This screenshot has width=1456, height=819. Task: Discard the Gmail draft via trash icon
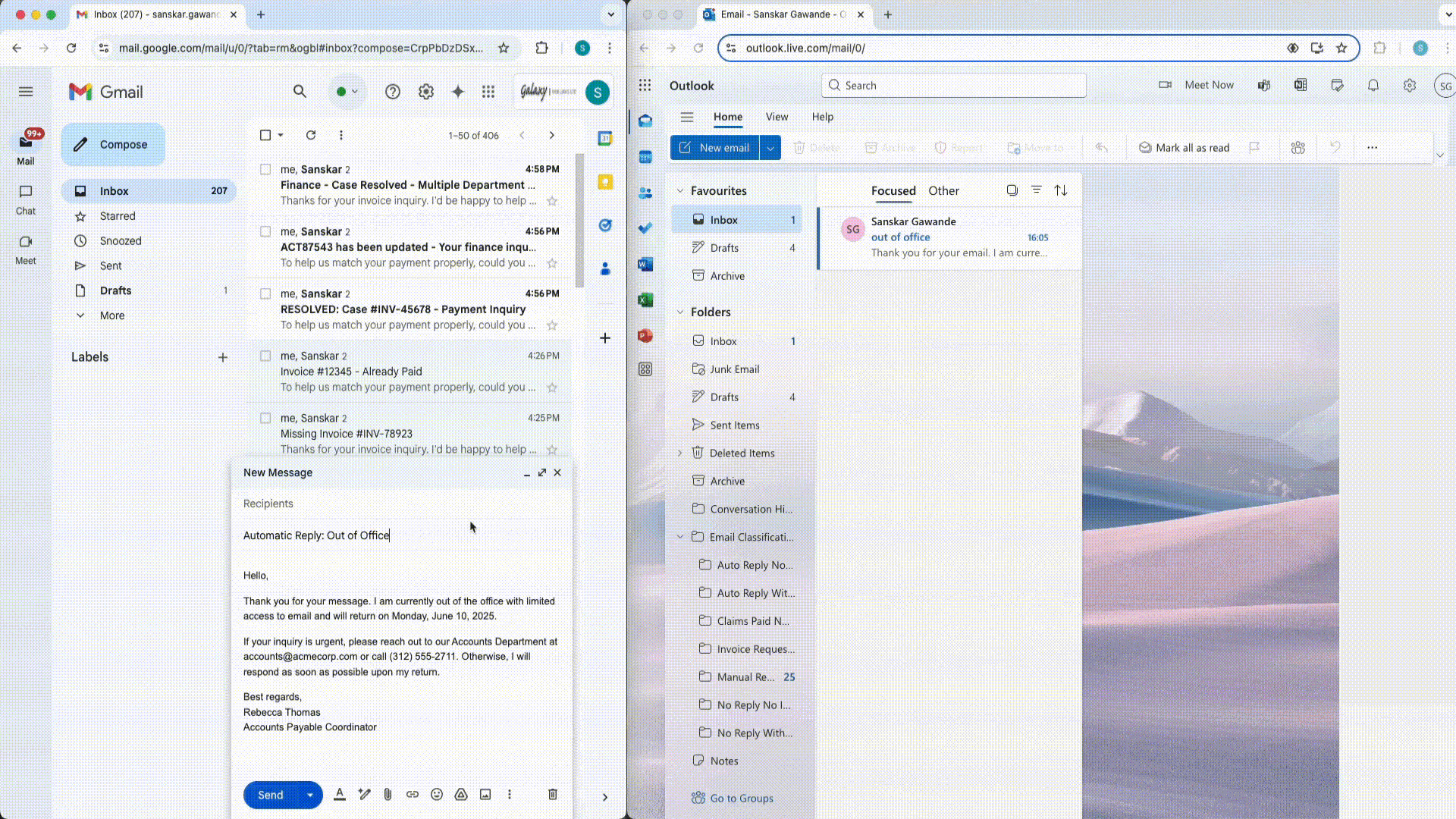(x=553, y=794)
